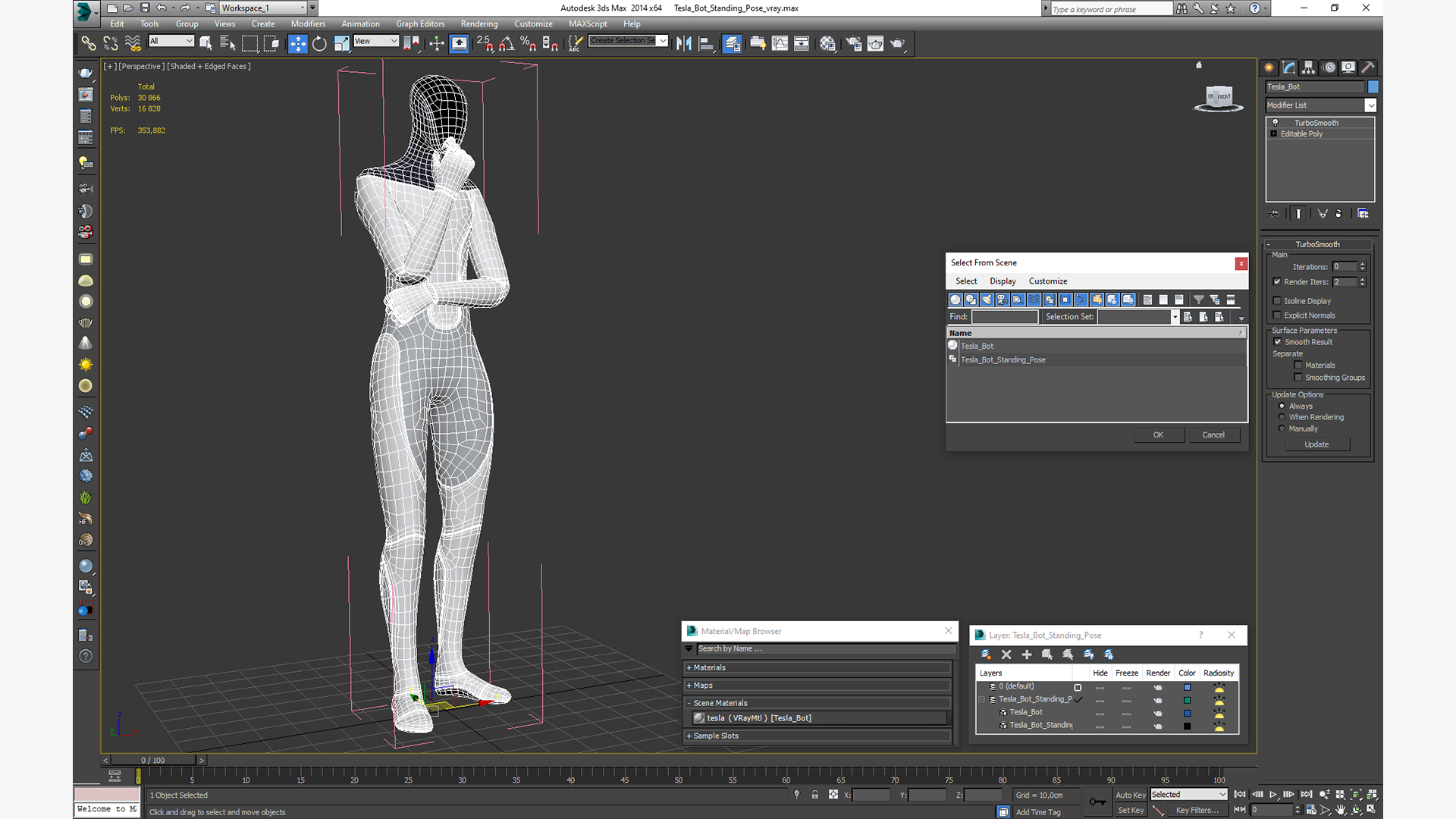Select the When Rendering radio button
Image resolution: width=1456 pixels, height=819 pixels.
(1282, 417)
